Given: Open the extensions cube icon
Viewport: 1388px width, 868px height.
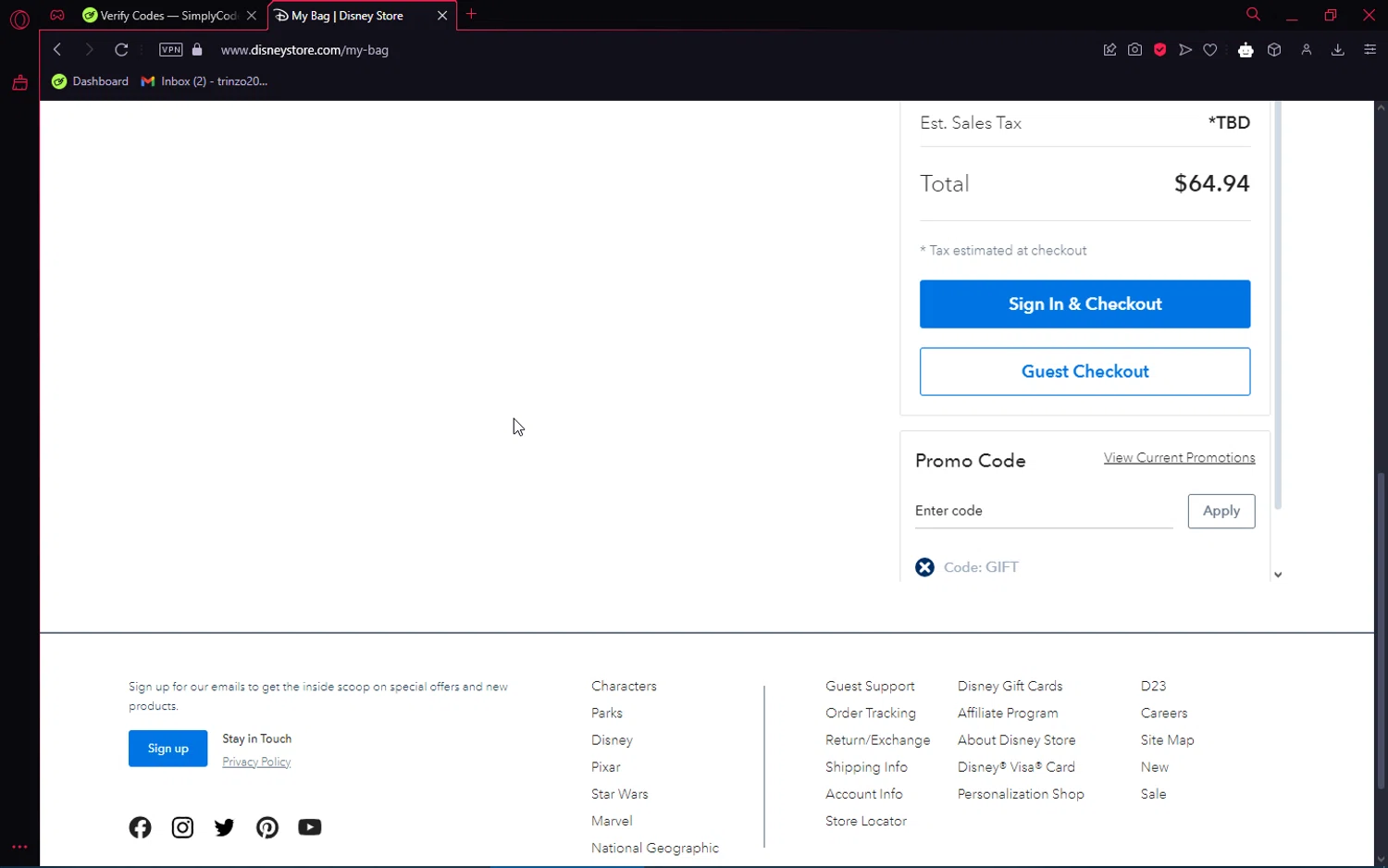Looking at the screenshot, I should [x=1274, y=50].
